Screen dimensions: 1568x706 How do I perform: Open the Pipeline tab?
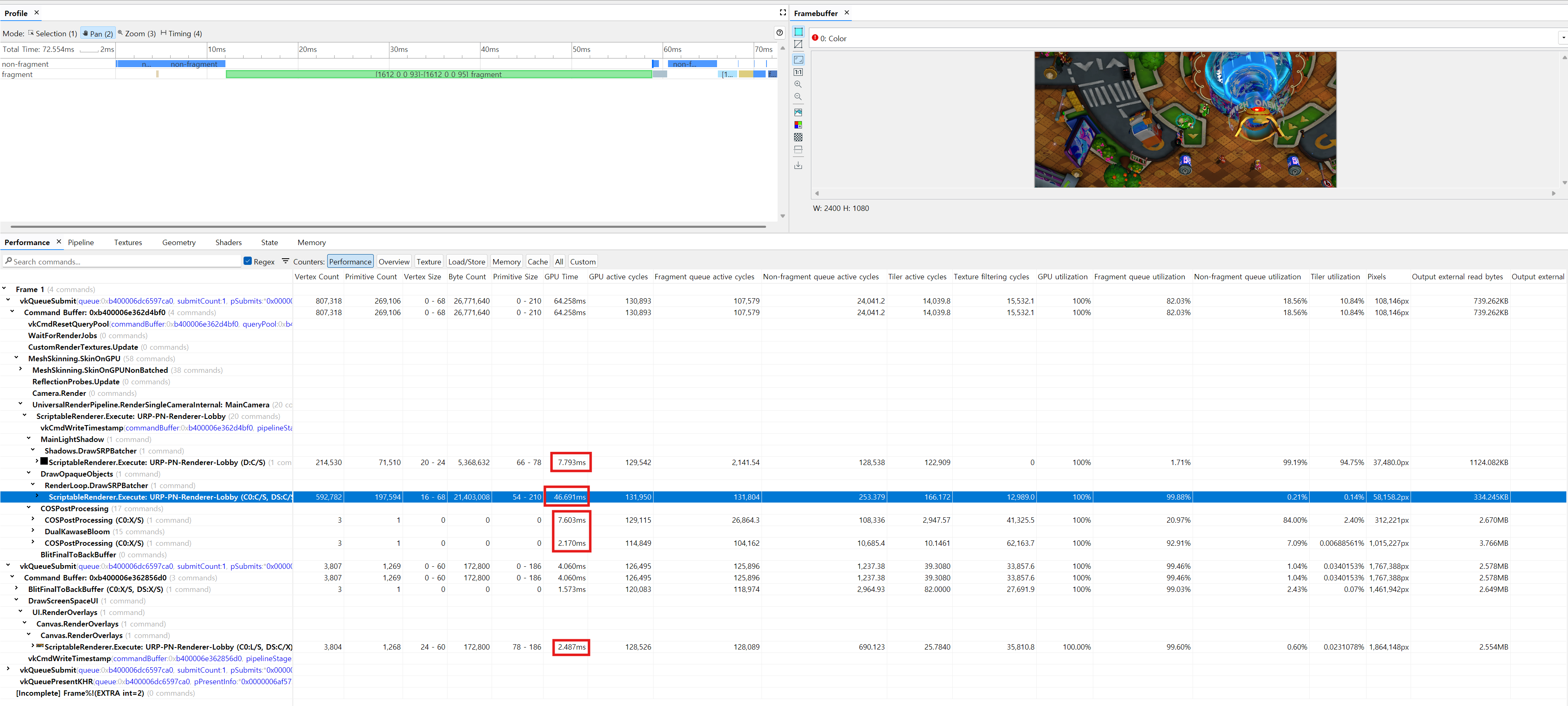tap(81, 242)
